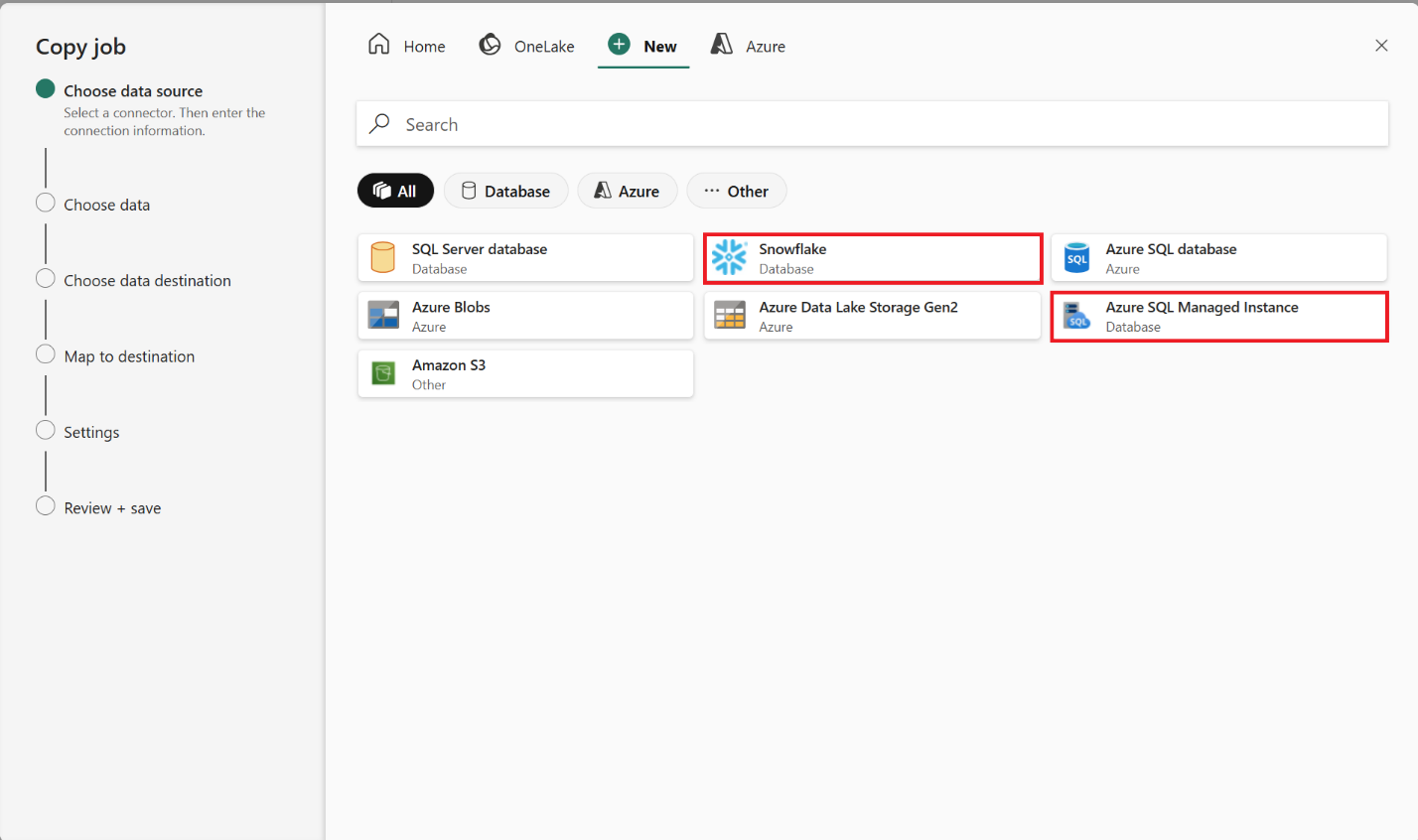The height and width of the screenshot is (840, 1418).
Task: Select the Settings step circle
Action: [46, 430]
